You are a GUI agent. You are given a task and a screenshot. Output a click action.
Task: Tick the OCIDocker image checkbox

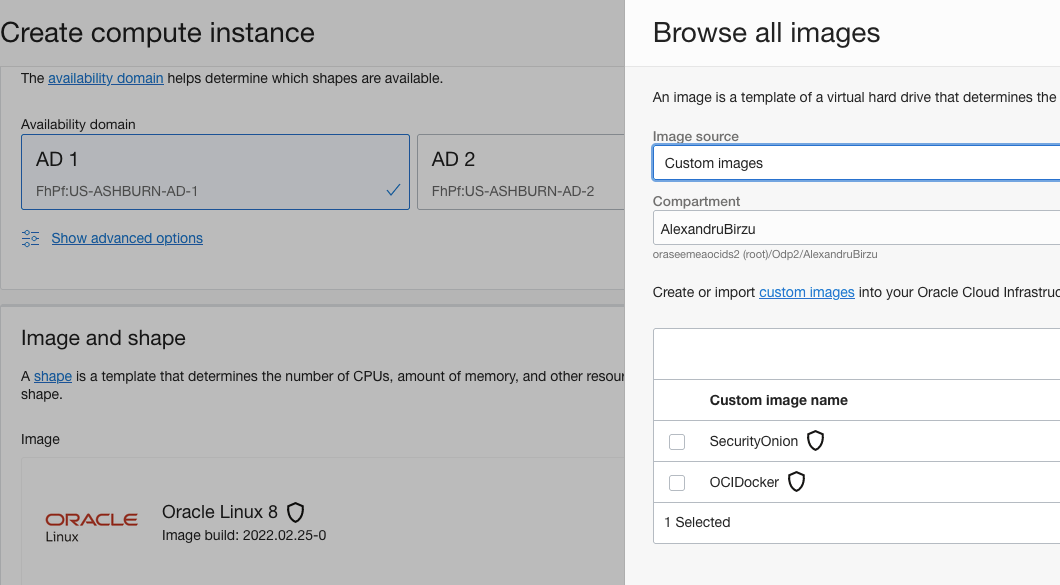point(677,483)
